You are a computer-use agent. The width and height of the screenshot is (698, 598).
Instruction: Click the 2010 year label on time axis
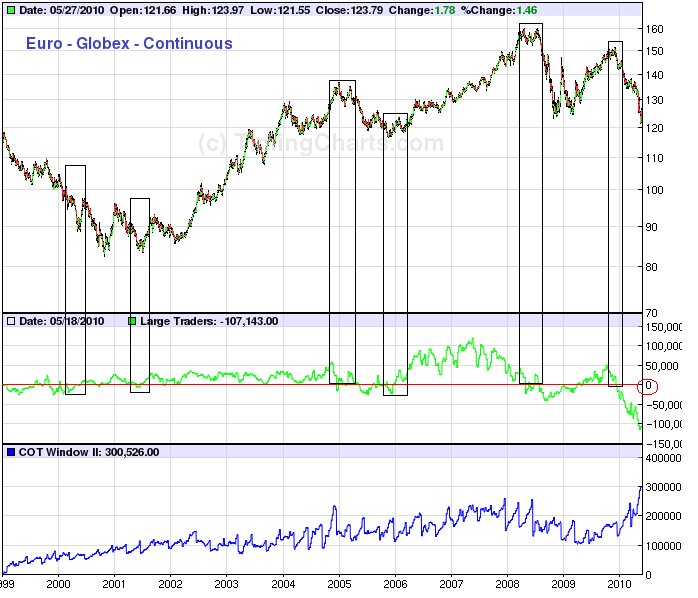(620, 584)
